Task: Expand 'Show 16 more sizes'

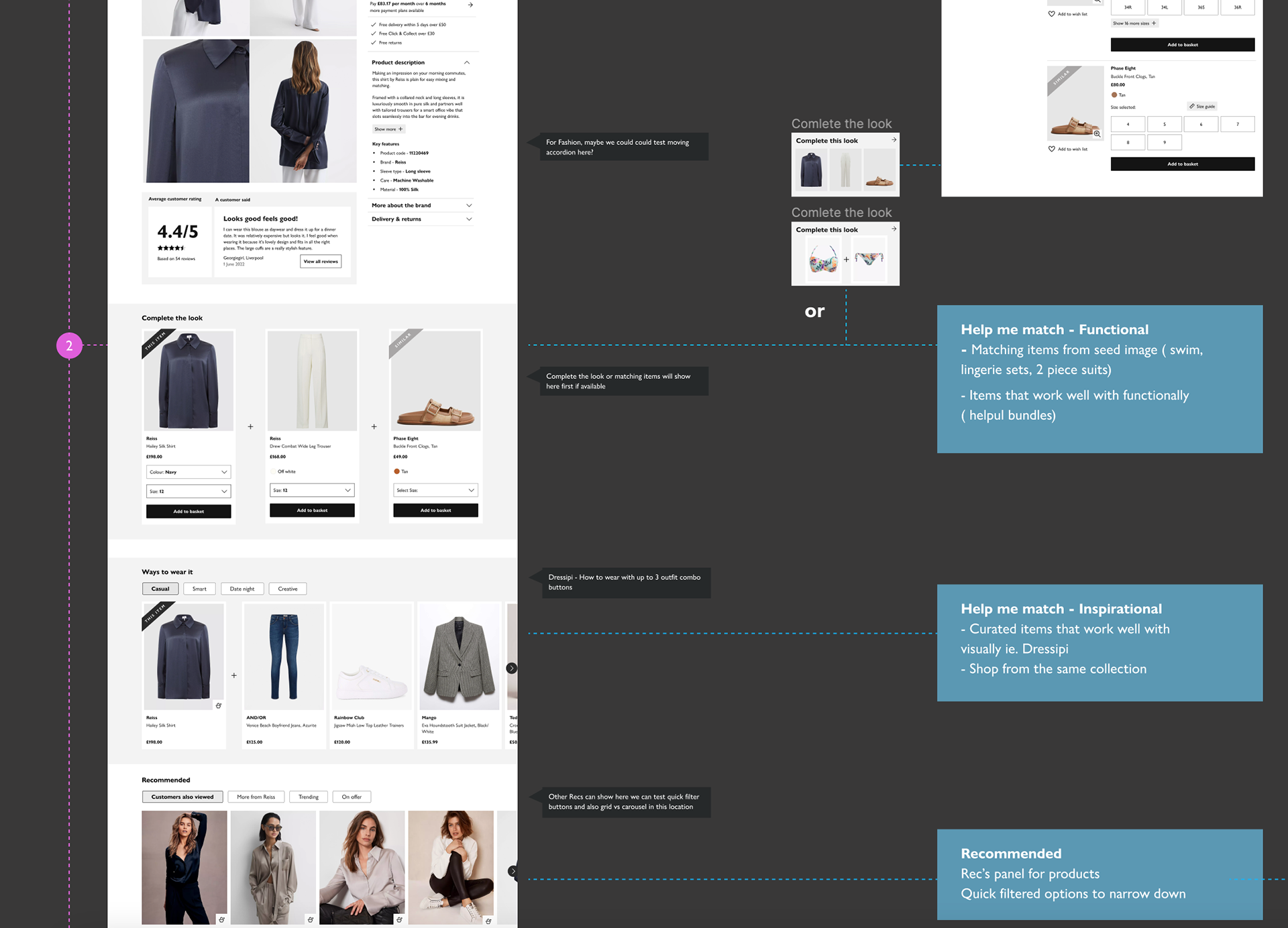Action: (1134, 23)
